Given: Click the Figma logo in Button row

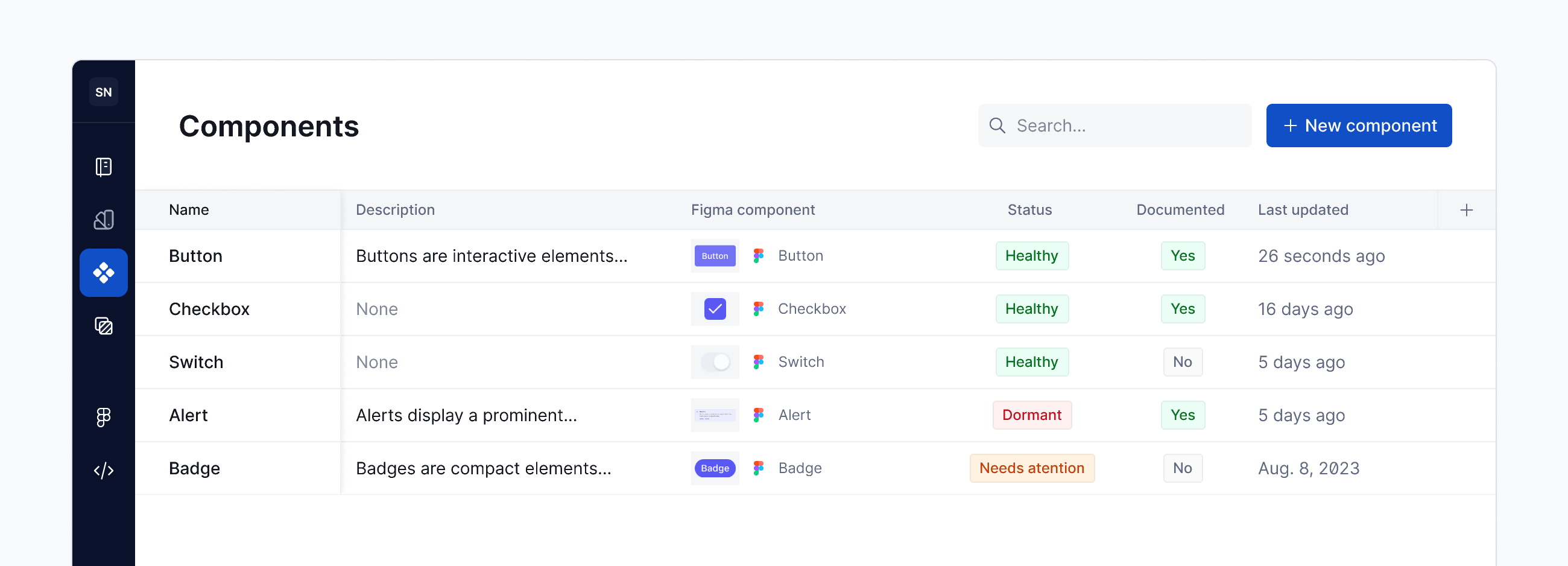Looking at the screenshot, I should tap(758, 256).
